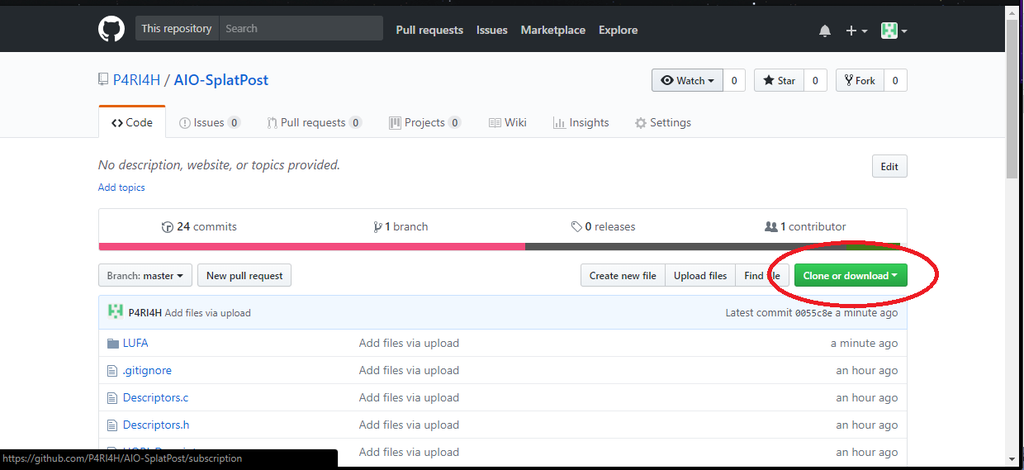Click the Descriptors.c file icon
This screenshot has width=1024, height=470.
pyautogui.click(x=112, y=398)
